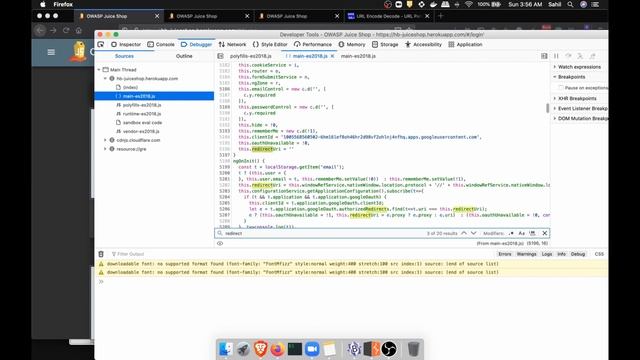
Task: Toggle the Info console filter
Action: click(562, 254)
